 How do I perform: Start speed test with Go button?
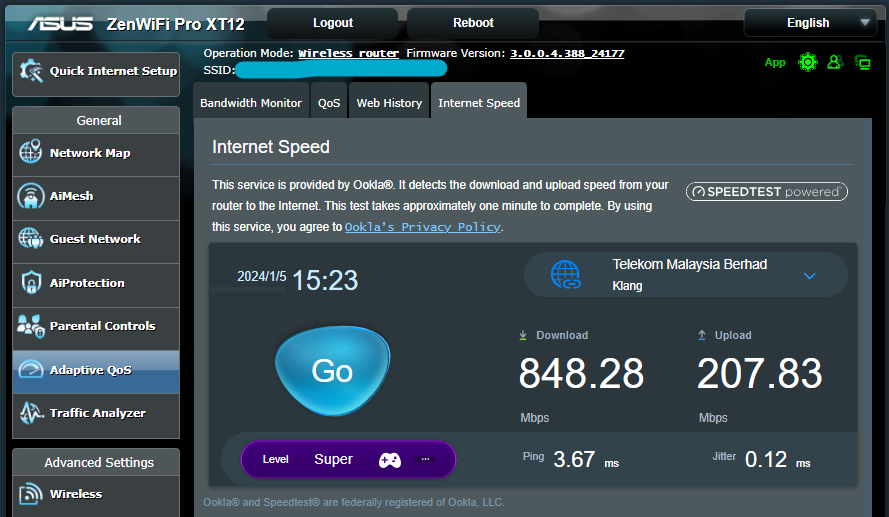[333, 371]
